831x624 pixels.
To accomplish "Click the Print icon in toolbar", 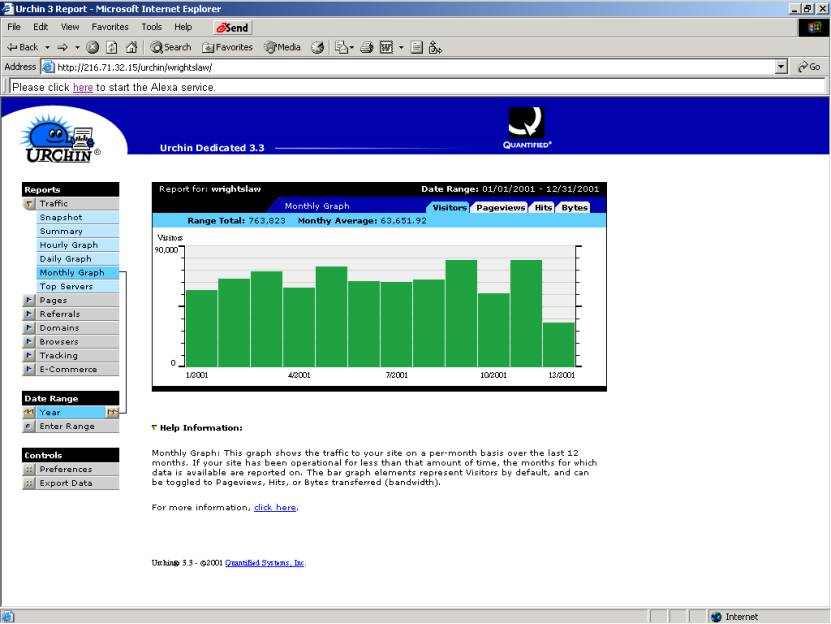I will pos(366,47).
